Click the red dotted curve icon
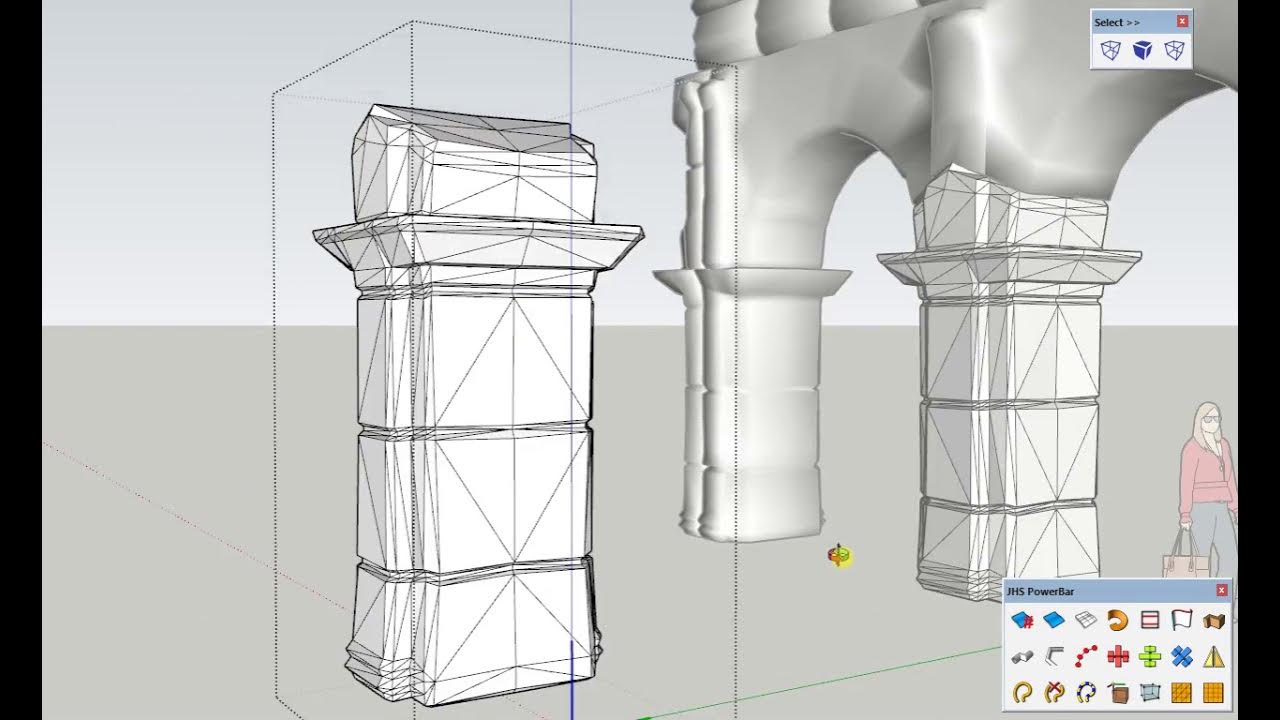 [x=1086, y=657]
